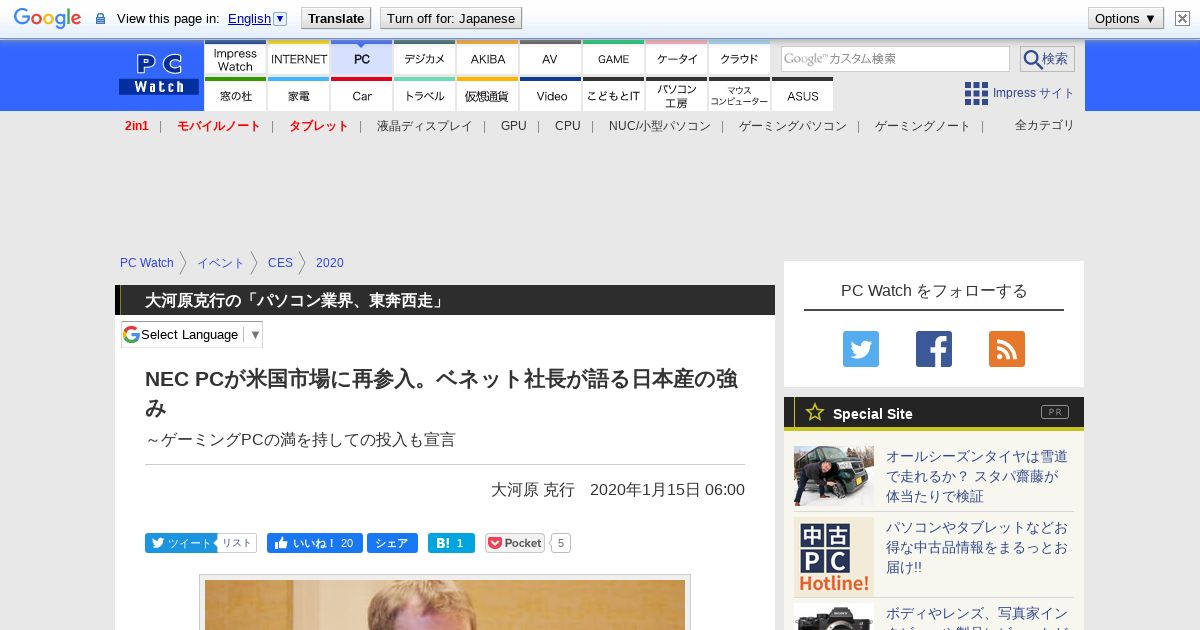This screenshot has width=1200, height=630.
Task: Open the パソコン工房 tab
Action: pyautogui.click(x=677, y=95)
